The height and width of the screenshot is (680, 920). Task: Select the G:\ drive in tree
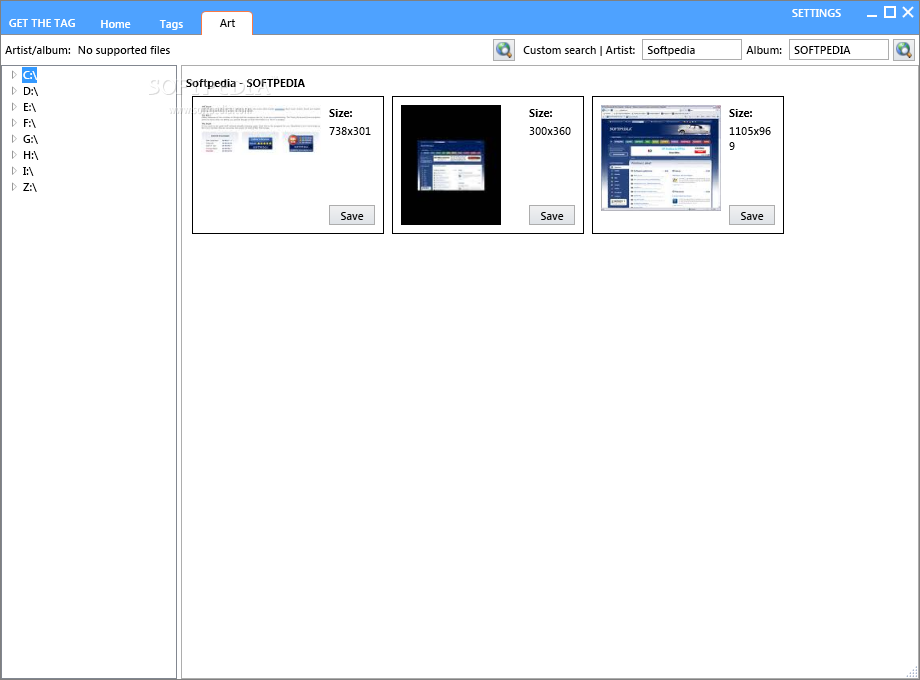(x=31, y=139)
